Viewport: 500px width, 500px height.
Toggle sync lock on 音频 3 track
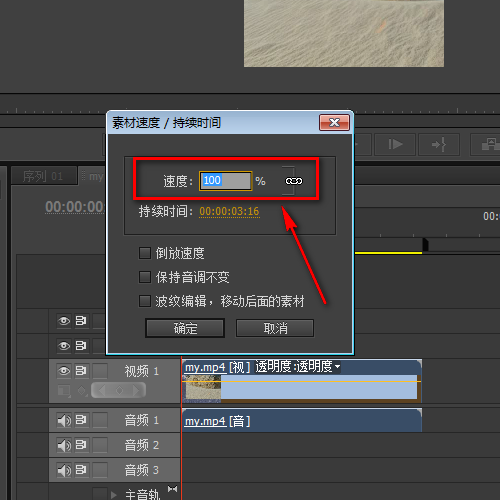(81, 470)
